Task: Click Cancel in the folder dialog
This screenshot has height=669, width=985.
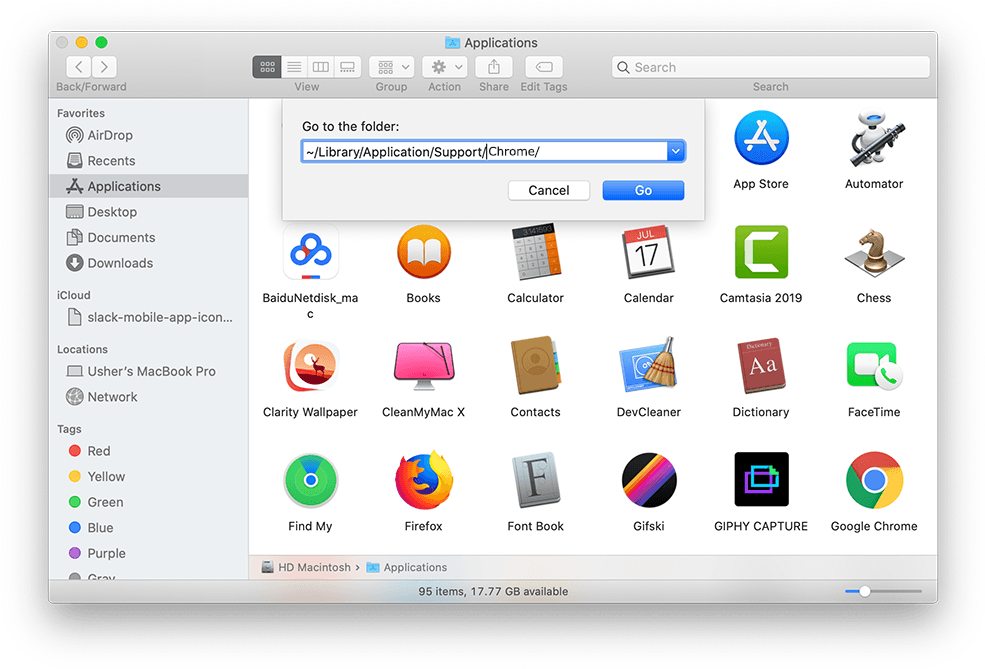Action: pyautogui.click(x=548, y=190)
